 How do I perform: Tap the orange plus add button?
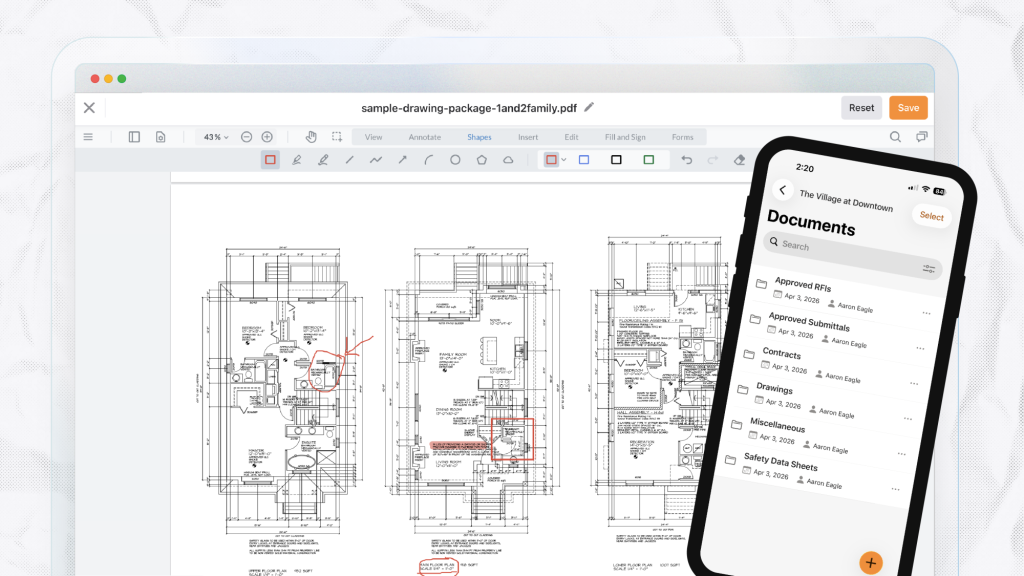[x=871, y=562]
